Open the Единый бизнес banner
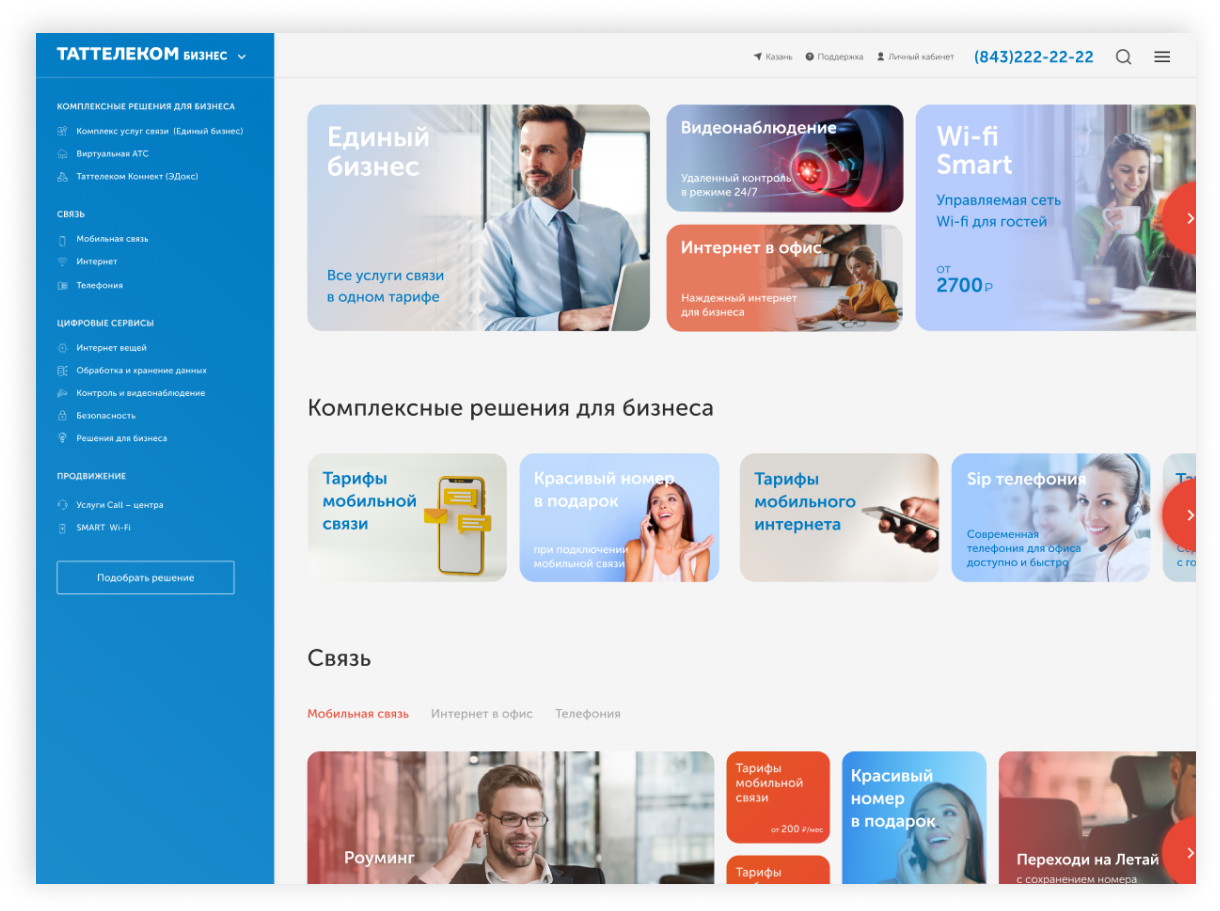This screenshot has width=1220, height=911. point(478,218)
